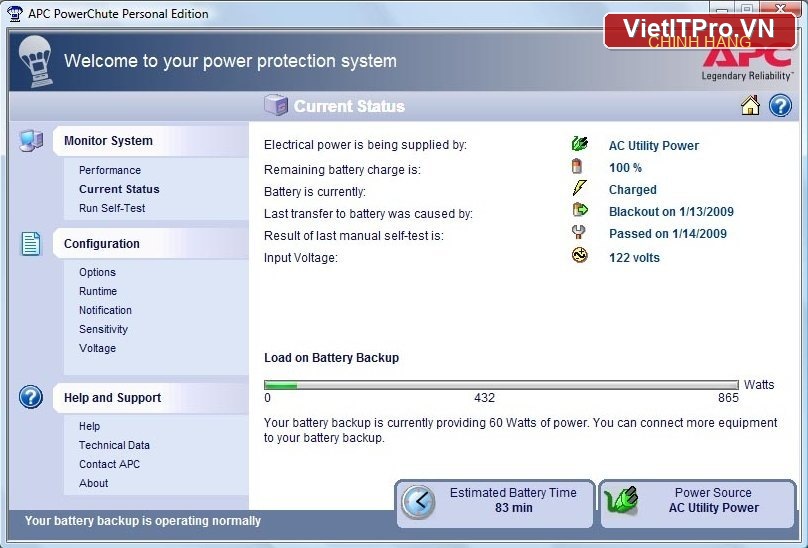
Task: Open Sensitivity settings
Action: pyautogui.click(x=103, y=329)
